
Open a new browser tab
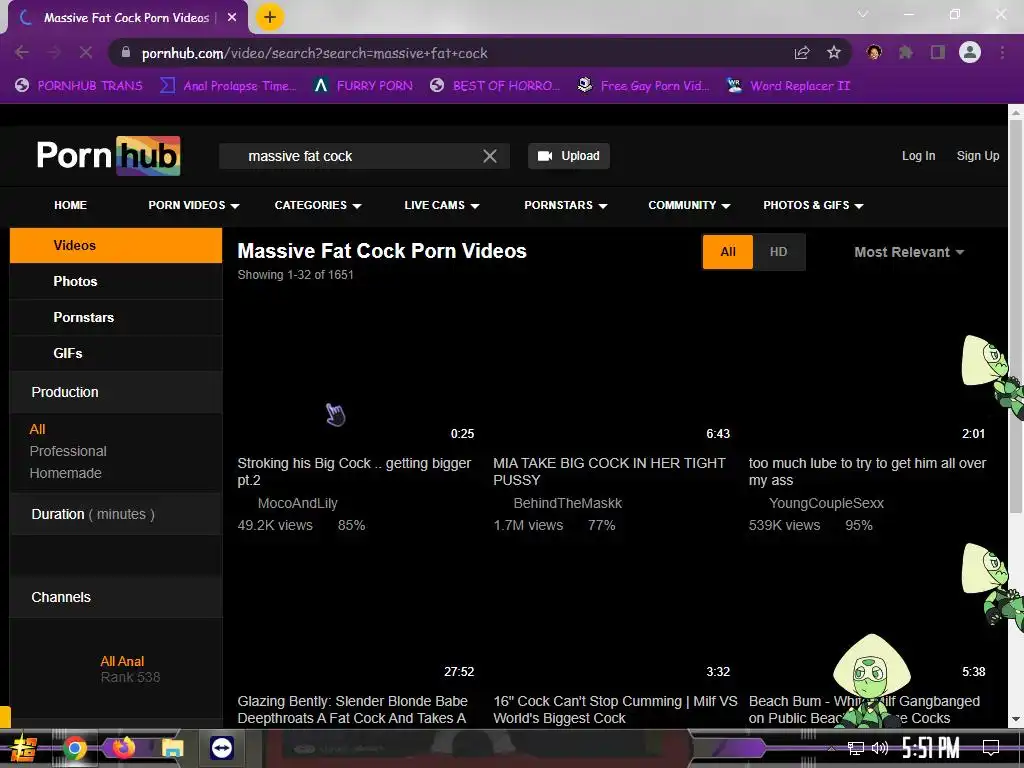pyautogui.click(x=270, y=17)
